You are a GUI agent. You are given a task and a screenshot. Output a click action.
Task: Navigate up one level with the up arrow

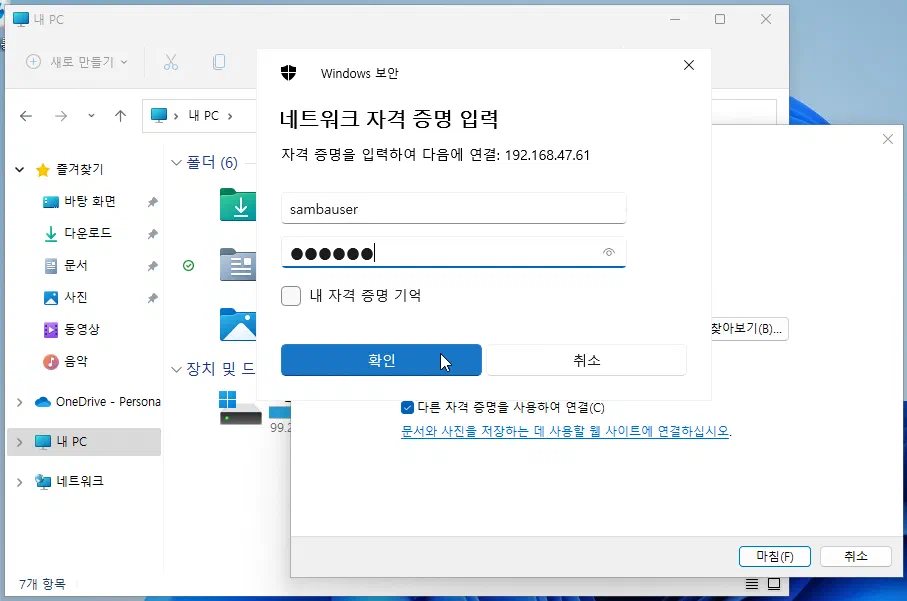(119, 116)
